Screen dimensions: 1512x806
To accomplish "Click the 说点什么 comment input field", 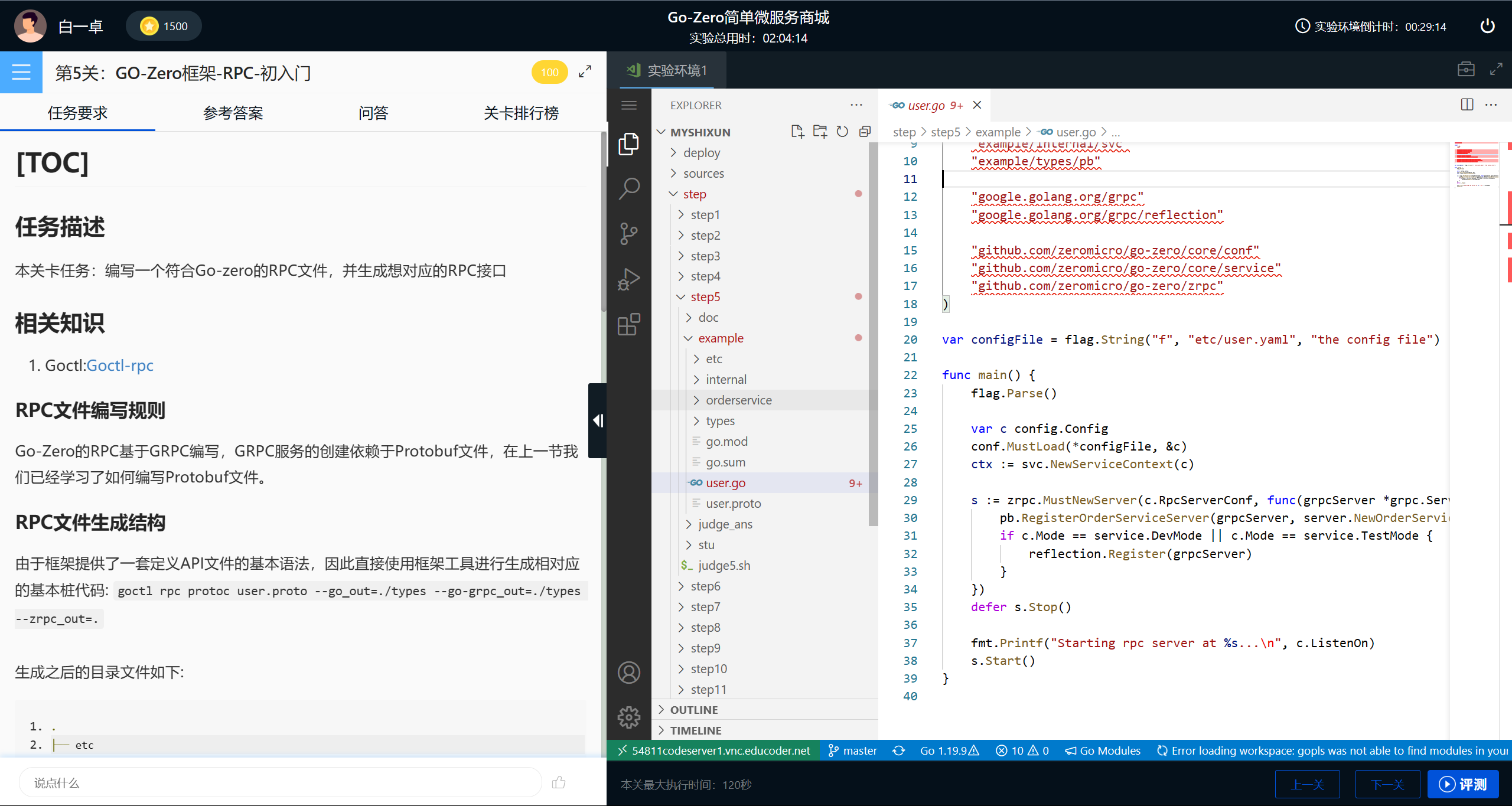I will [281, 782].
